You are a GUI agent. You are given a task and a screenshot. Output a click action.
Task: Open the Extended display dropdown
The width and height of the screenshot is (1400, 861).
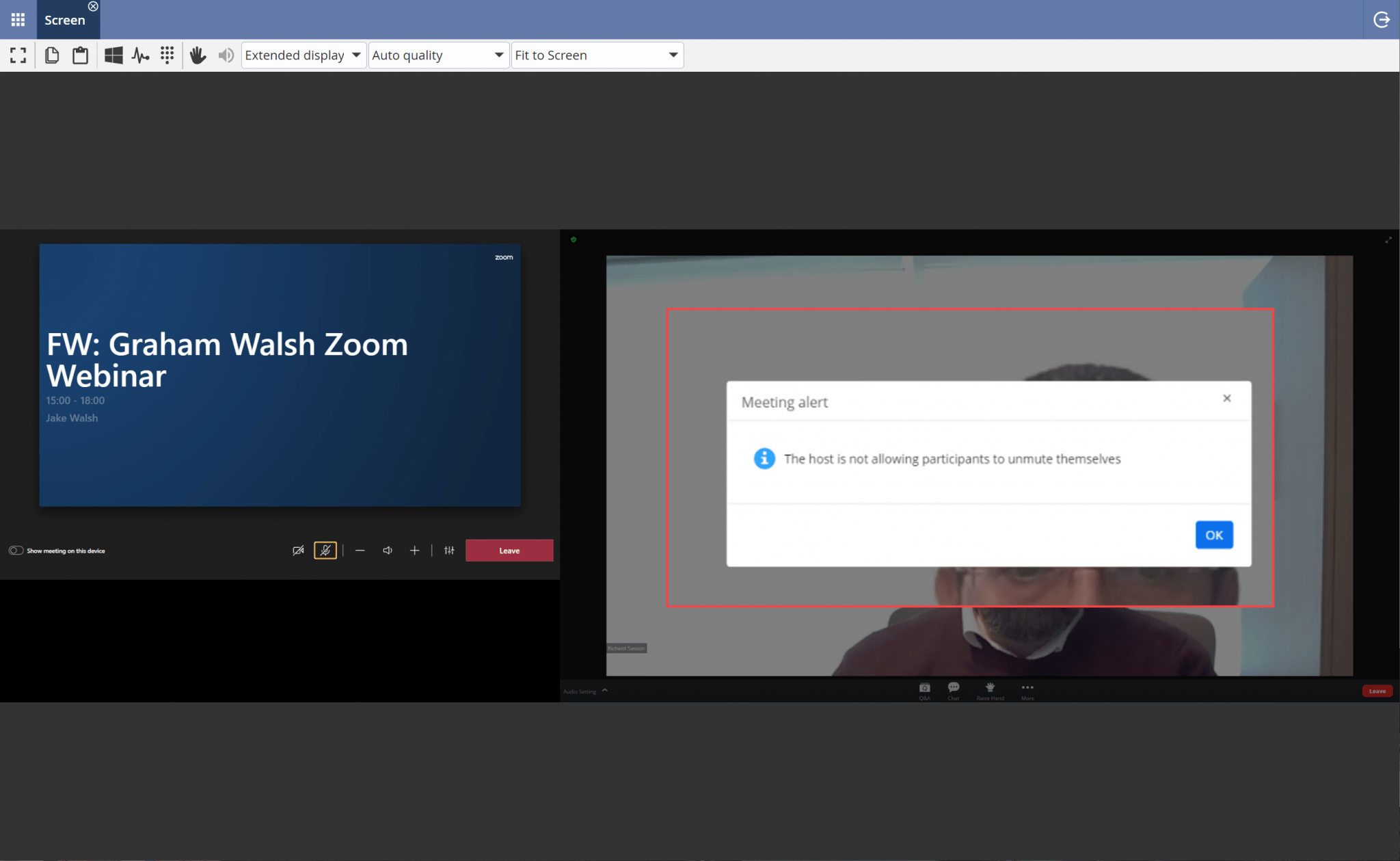click(x=304, y=55)
